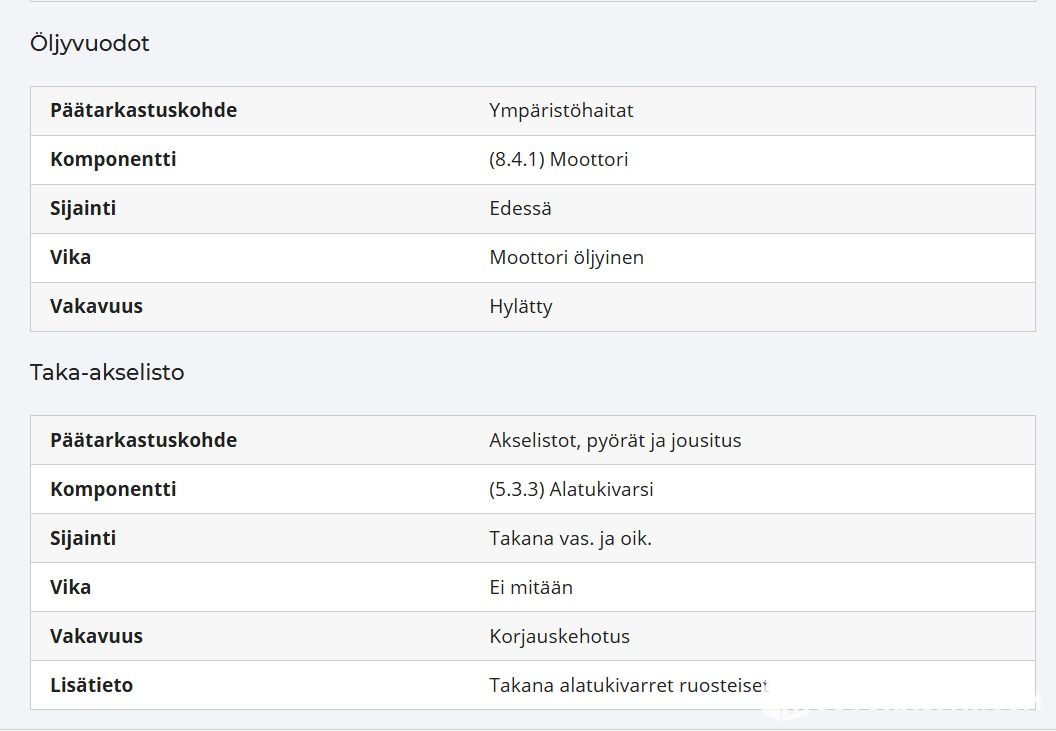Click the Sijainti label in Öljyvuodot table
Image resolution: width=1056 pixels, height=731 pixels.
[83, 208]
